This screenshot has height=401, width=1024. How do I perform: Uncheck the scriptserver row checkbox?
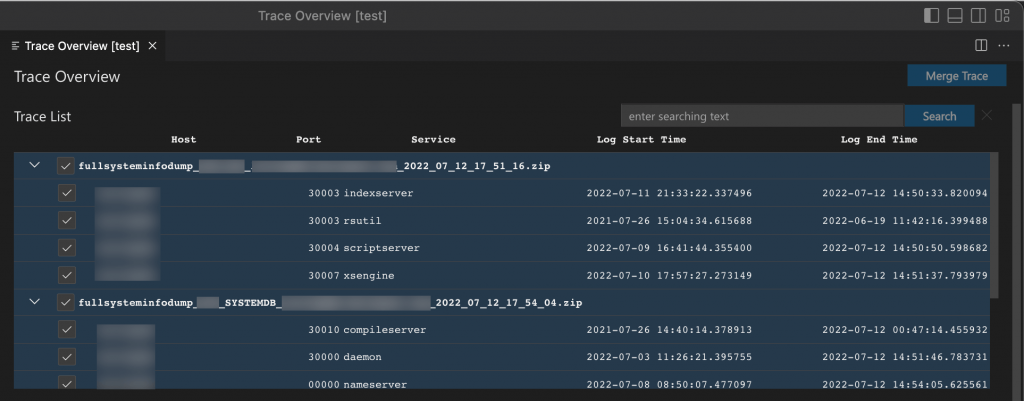(x=66, y=248)
